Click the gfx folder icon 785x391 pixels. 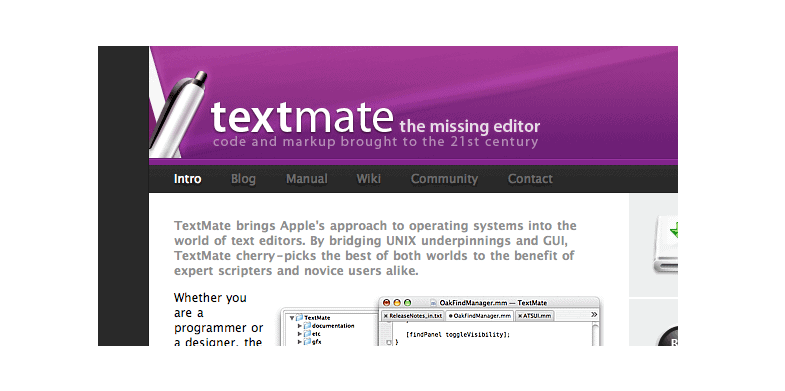click(x=307, y=341)
